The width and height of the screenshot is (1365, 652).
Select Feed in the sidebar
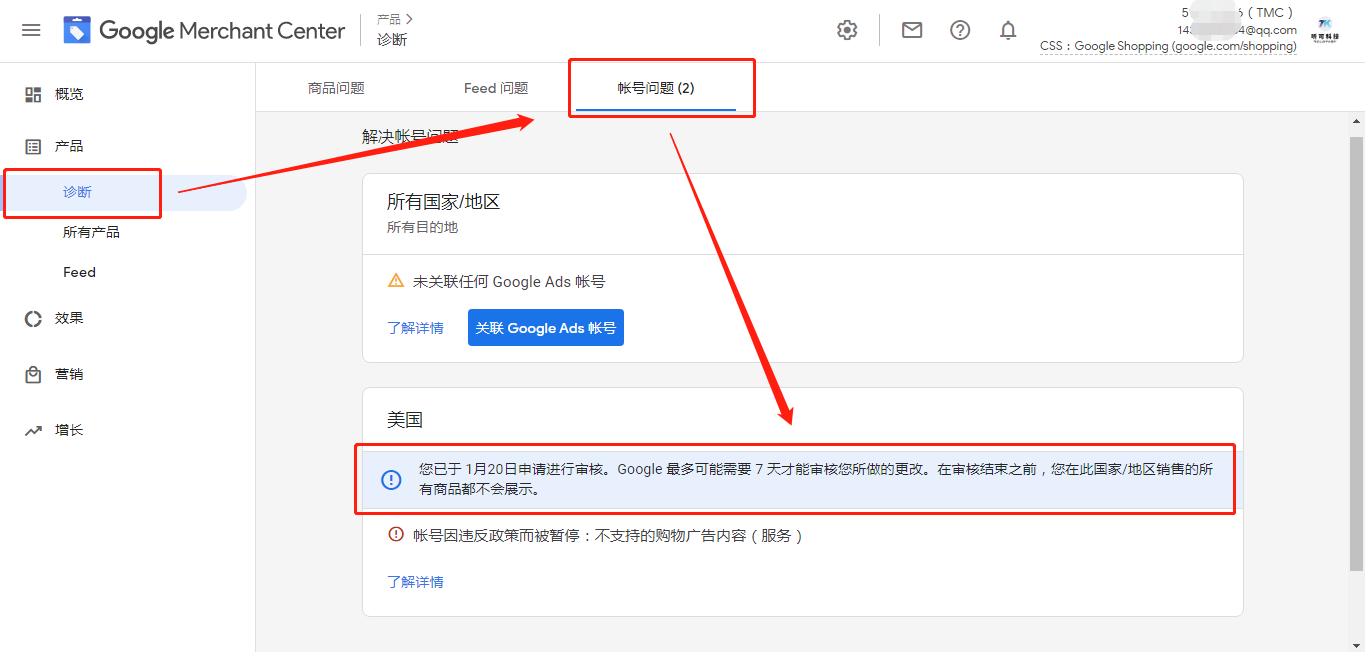(x=79, y=272)
